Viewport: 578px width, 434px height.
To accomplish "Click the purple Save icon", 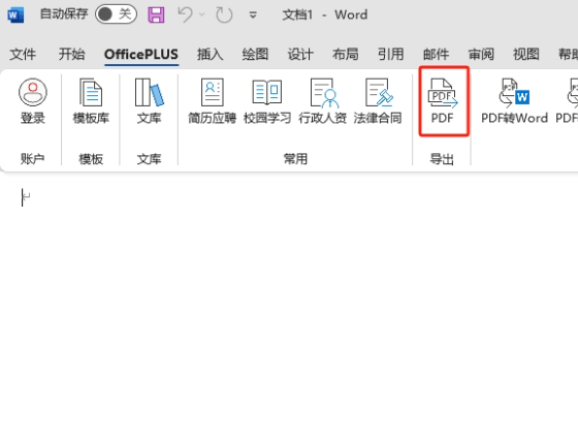I will (156, 15).
